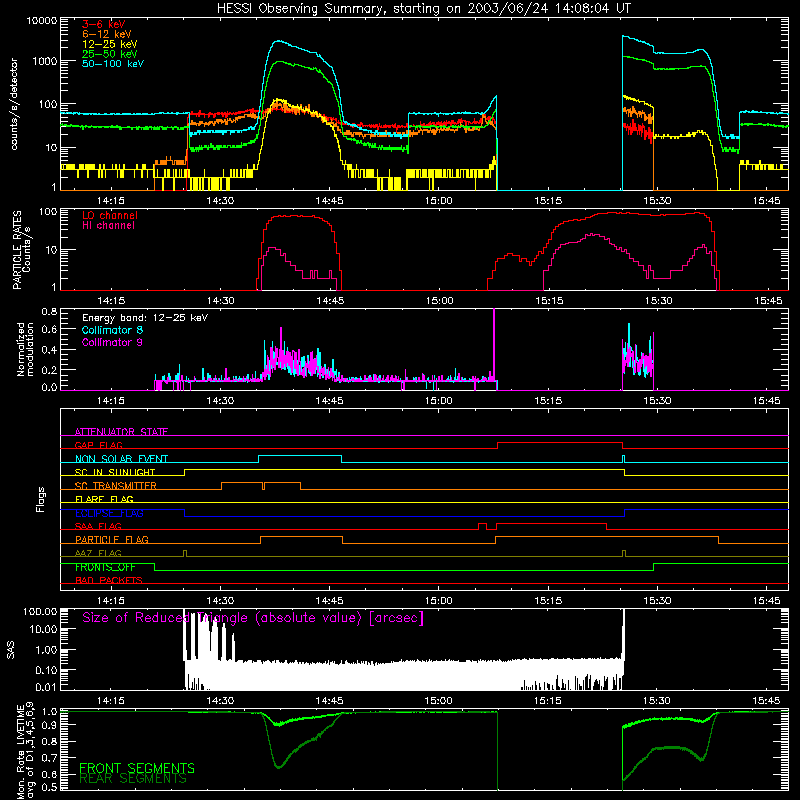Select the Collimator 8 legend entry

point(112,330)
